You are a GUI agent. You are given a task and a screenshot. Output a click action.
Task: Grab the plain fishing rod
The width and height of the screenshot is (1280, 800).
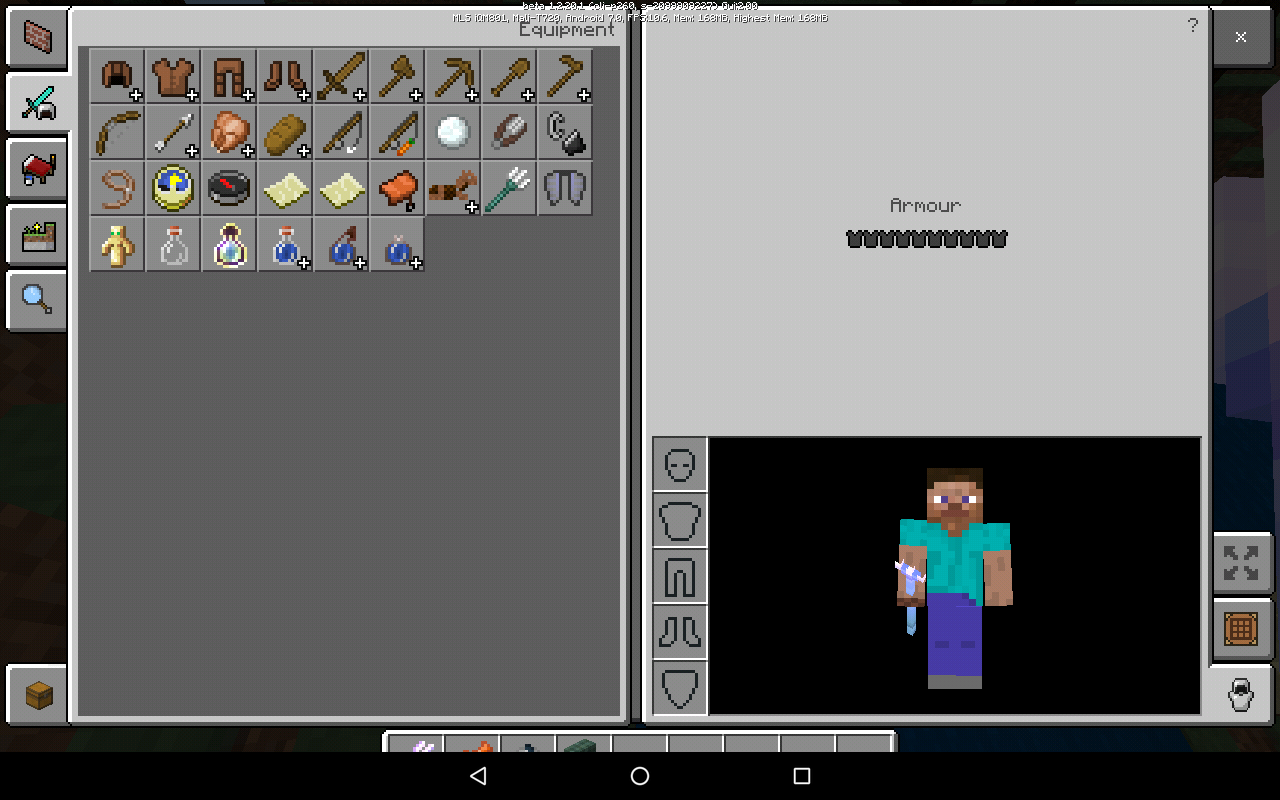[341, 132]
